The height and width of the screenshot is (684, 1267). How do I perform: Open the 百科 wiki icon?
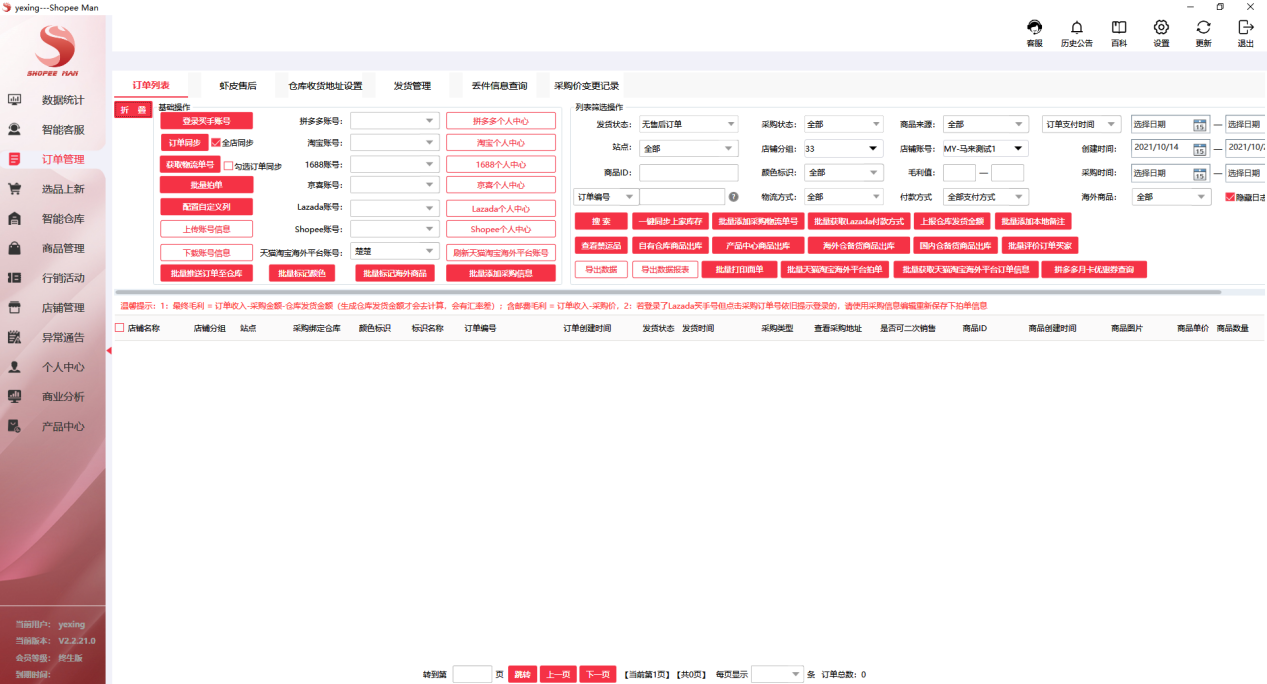pos(1118,28)
